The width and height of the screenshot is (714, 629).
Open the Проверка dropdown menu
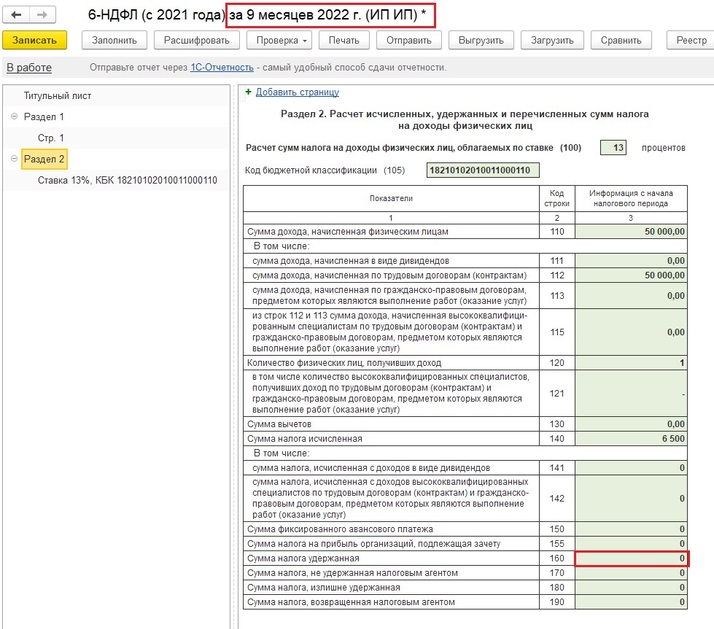[x=278, y=40]
